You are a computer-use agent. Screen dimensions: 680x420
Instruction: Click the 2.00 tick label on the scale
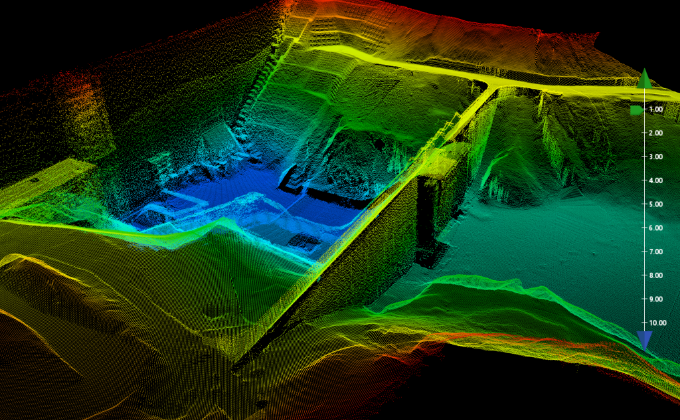pos(656,133)
